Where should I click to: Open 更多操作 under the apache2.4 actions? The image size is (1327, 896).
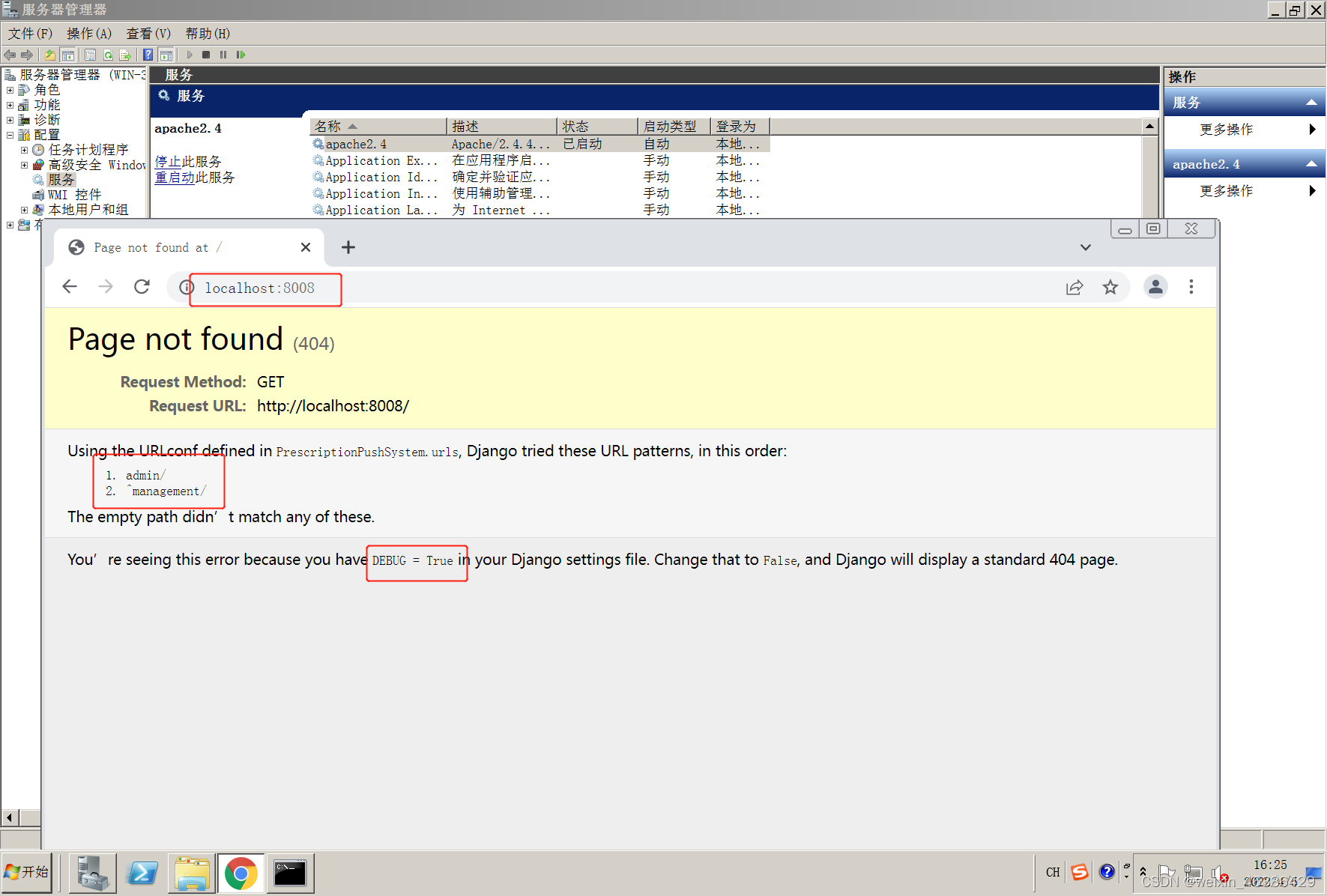(1245, 191)
